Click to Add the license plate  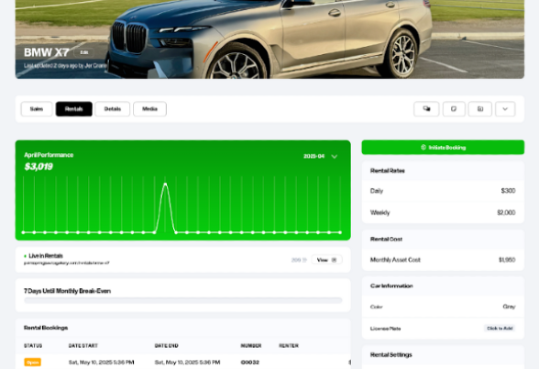[x=500, y=328]
